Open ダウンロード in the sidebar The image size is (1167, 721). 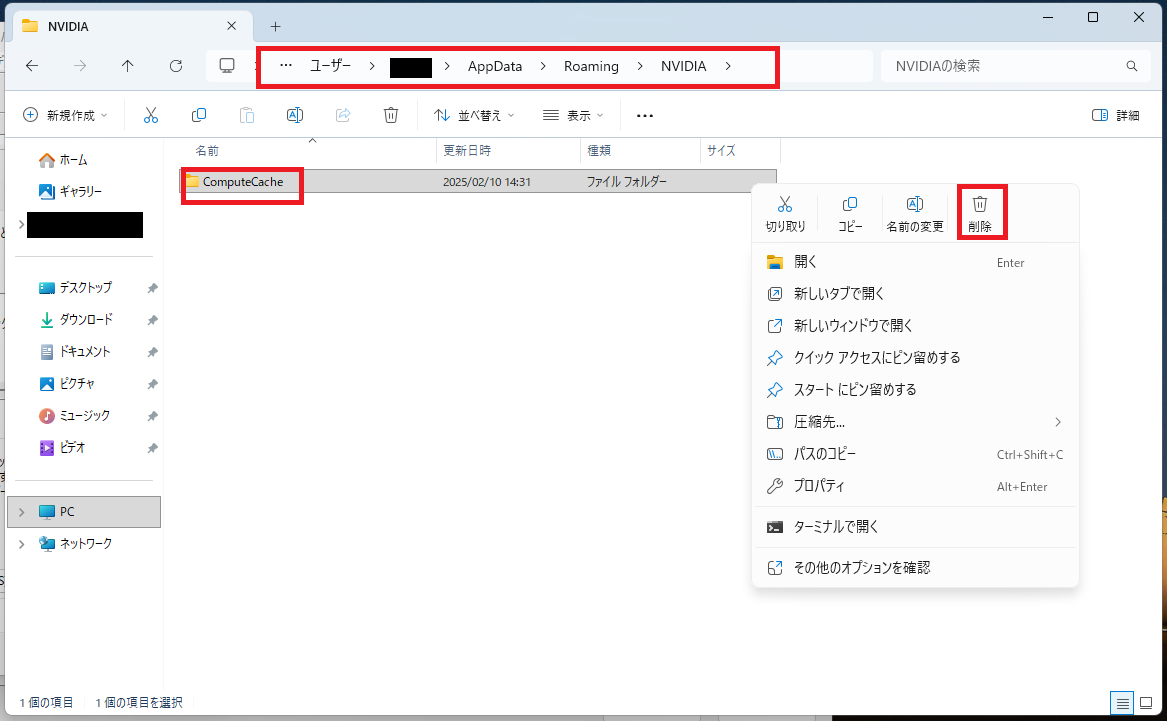[x=85, y=320]
